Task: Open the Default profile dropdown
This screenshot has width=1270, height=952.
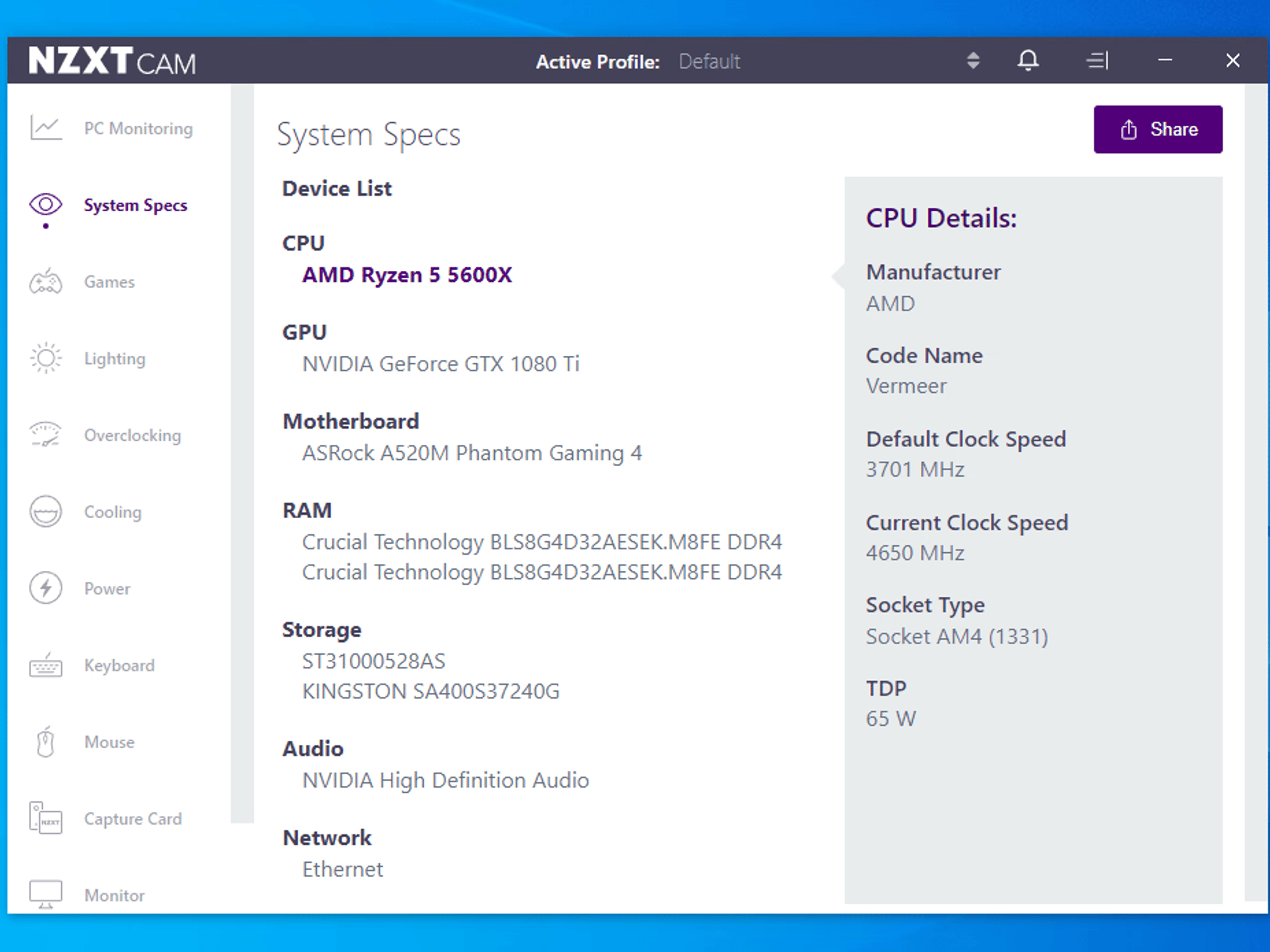Action: tap(709, 61)
